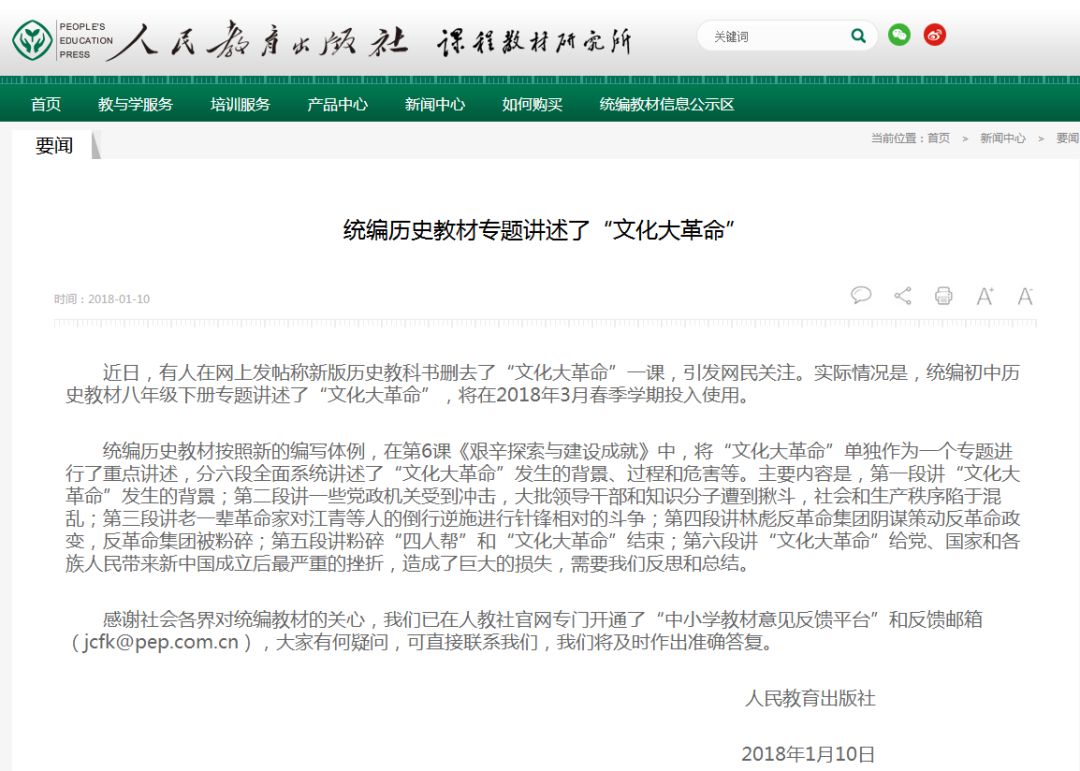The height and width of the screenshot is (771, 1080).
Task: Open the 教与学服务 menu
Action: tap(135, 104)
